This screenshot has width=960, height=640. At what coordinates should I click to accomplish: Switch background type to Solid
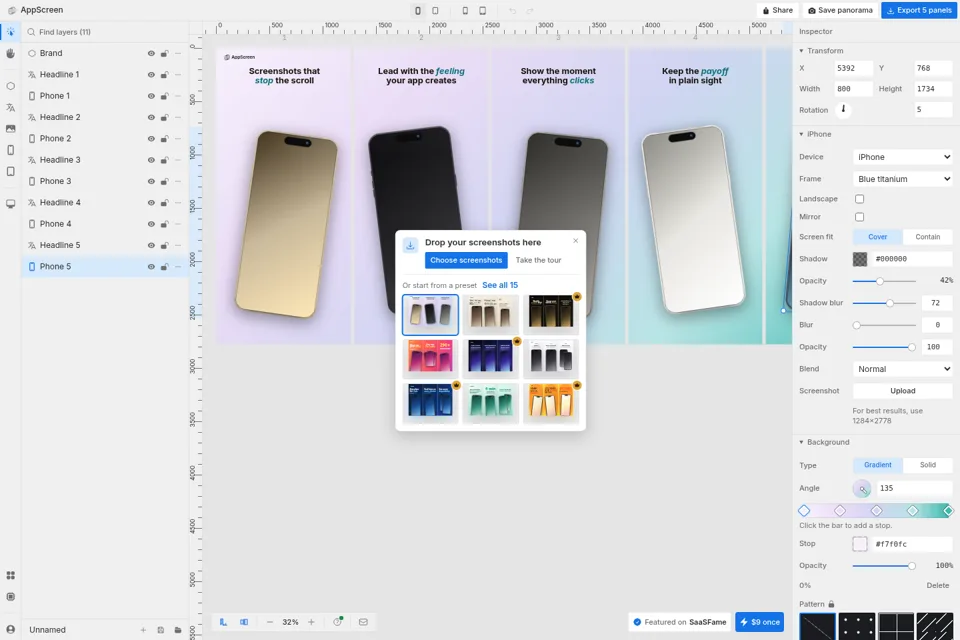[928, 465]
